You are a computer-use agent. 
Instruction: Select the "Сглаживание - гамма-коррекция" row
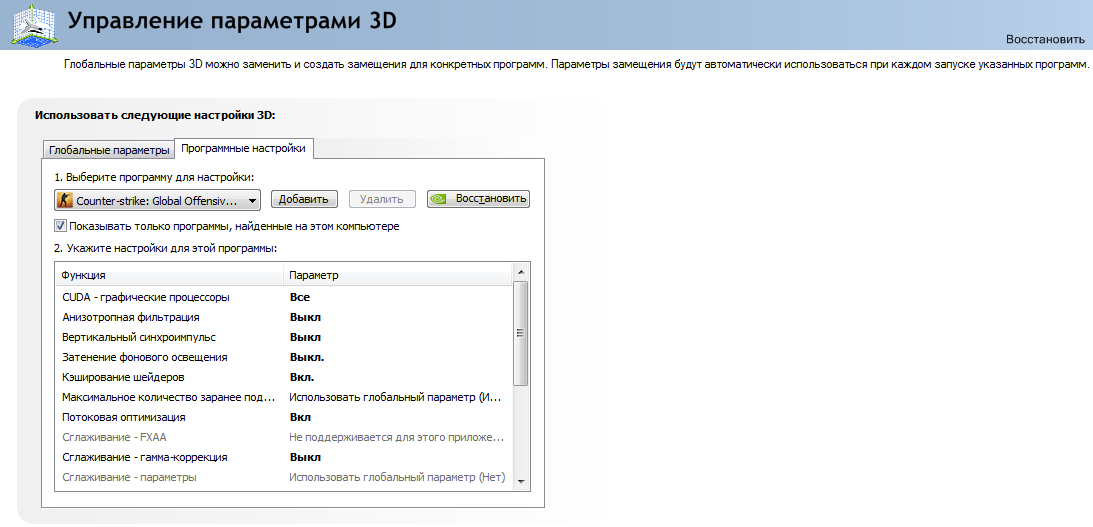(284, 458)
